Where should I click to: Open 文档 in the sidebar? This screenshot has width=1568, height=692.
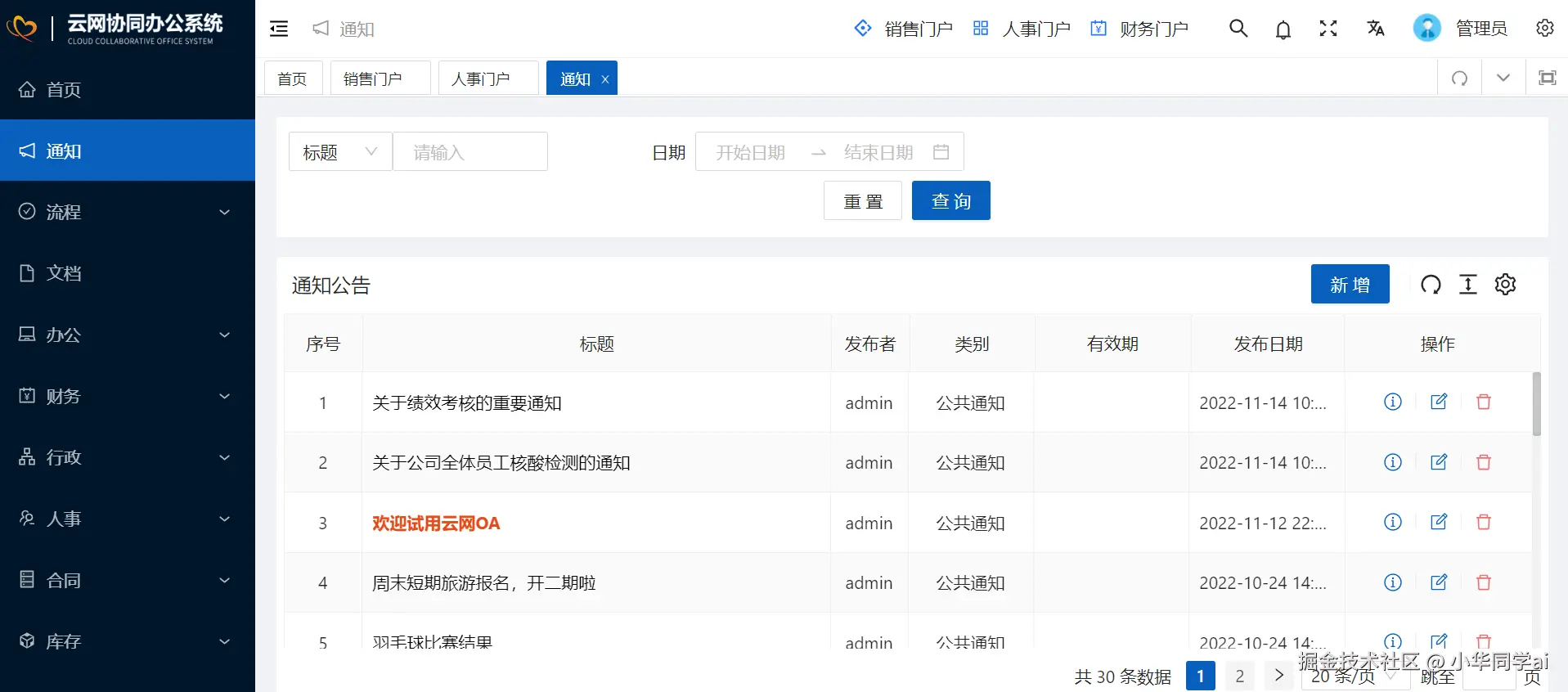[128, 273]
